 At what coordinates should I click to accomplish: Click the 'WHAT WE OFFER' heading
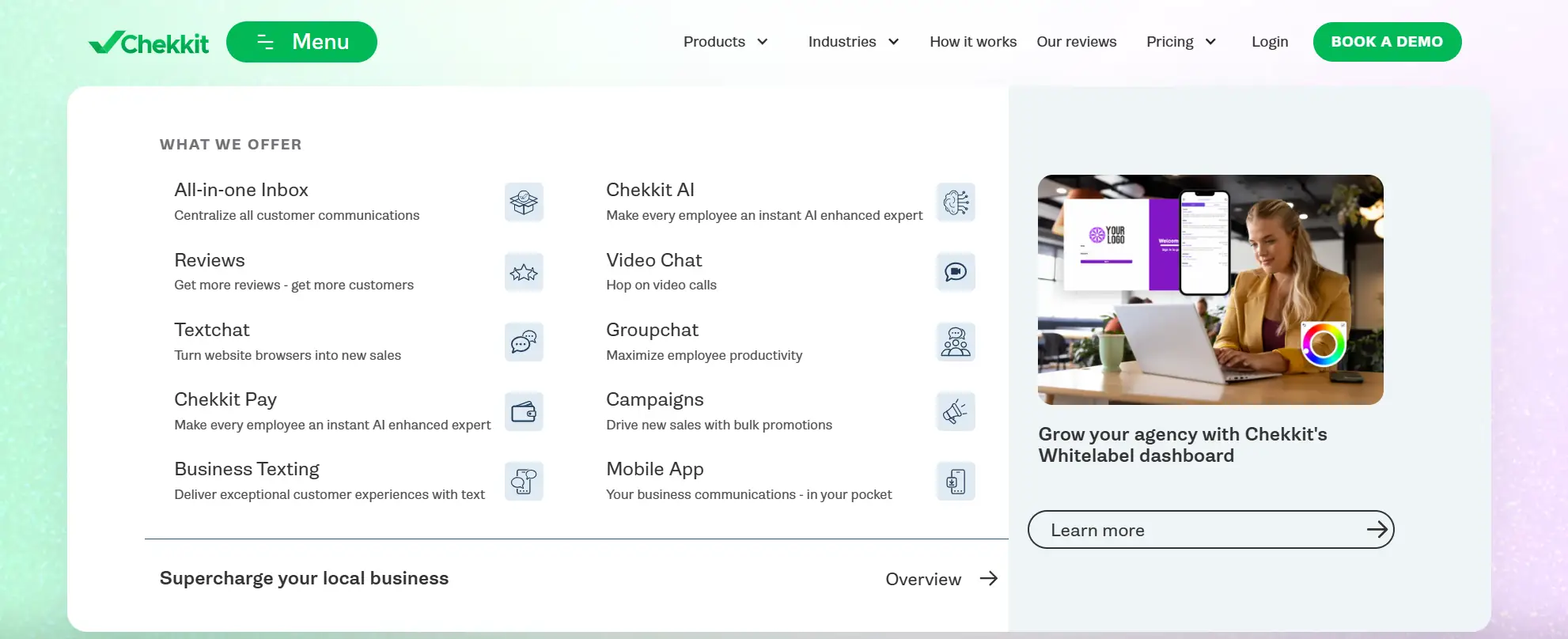coord(230,145)
